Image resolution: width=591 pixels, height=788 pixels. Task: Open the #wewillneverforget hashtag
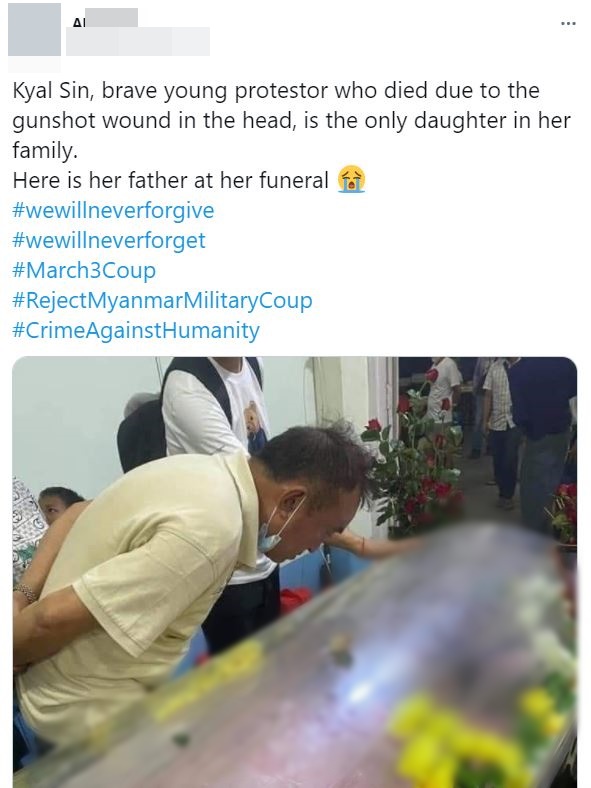pos(109,240)
